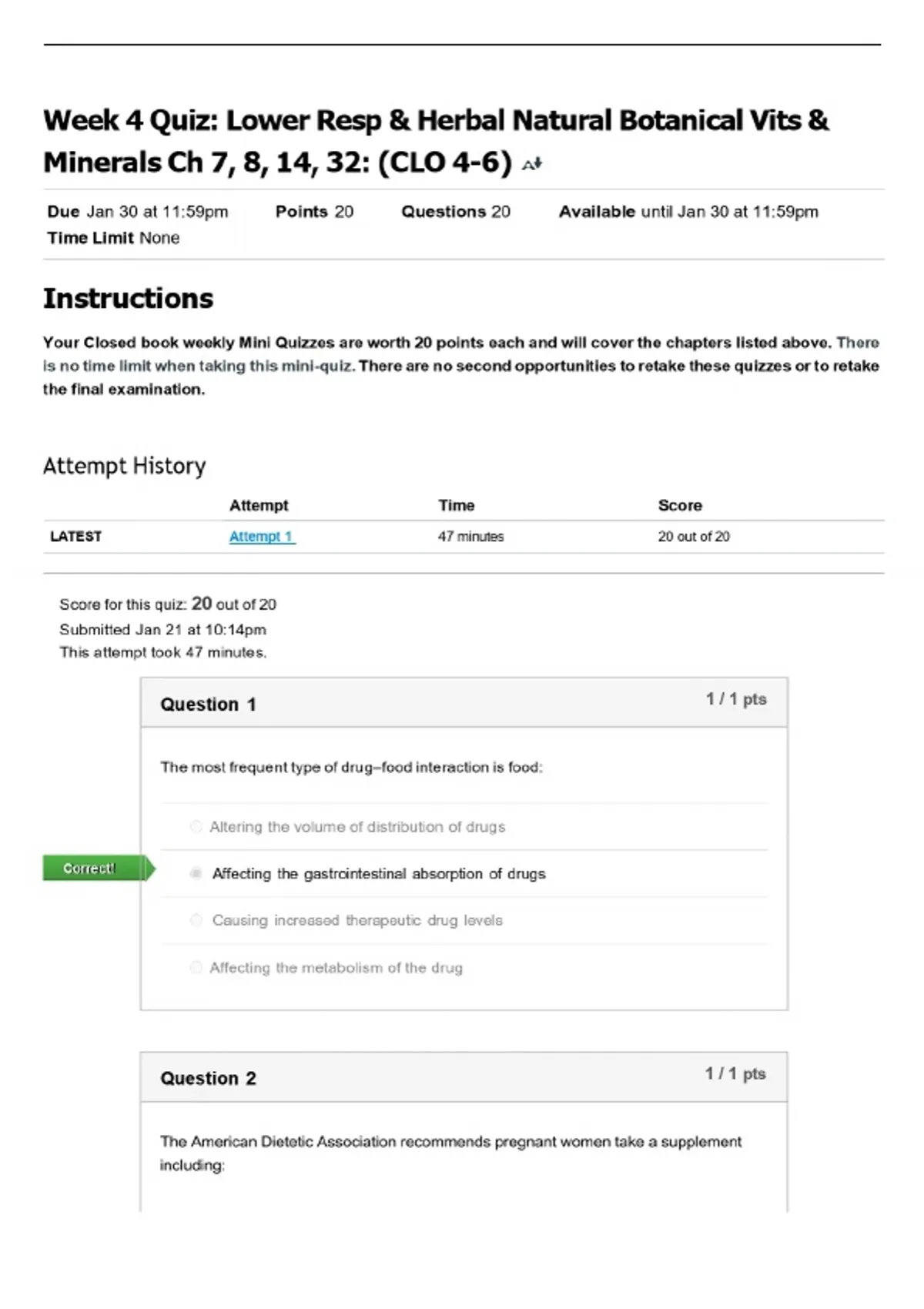
Task: Click the Question 1 points label
Action: [736, 699]
